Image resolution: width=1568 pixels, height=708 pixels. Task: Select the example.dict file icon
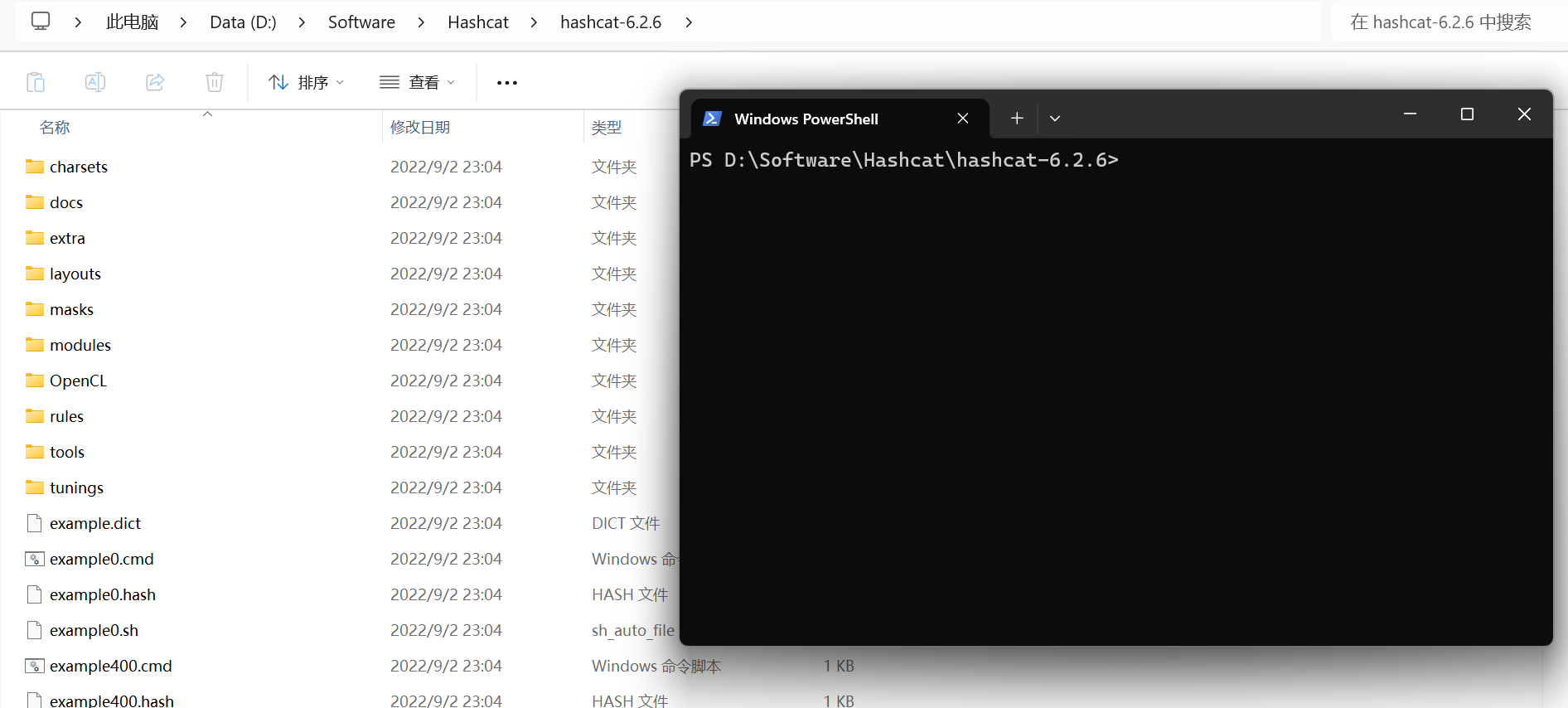(35, 523)
